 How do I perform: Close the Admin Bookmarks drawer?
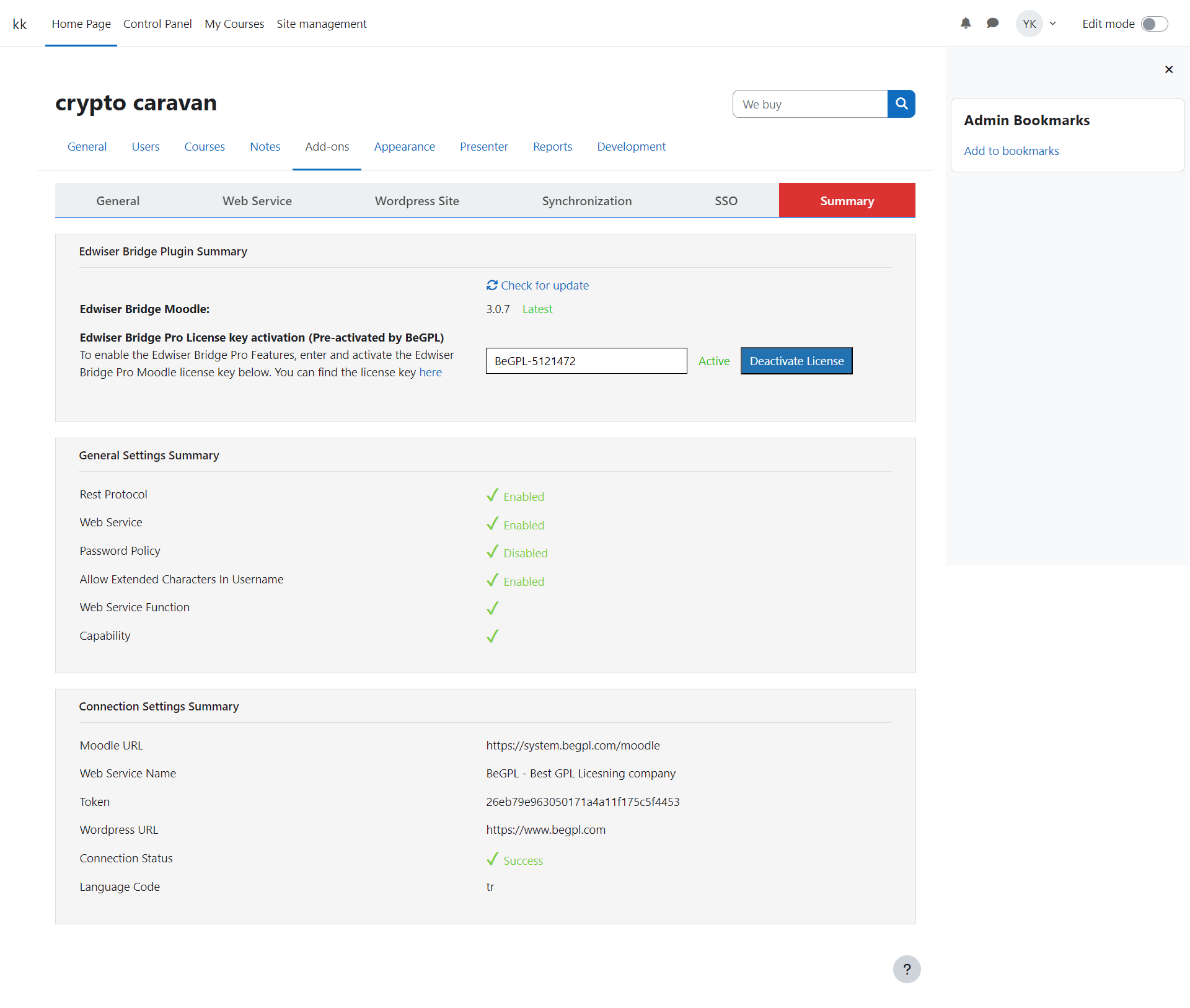1169,69
